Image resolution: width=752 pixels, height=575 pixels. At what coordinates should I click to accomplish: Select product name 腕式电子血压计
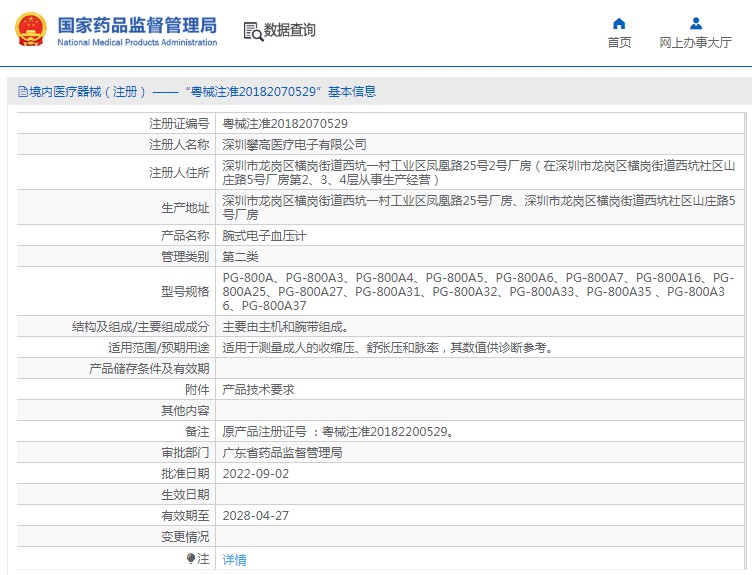[x=264, y=235]
